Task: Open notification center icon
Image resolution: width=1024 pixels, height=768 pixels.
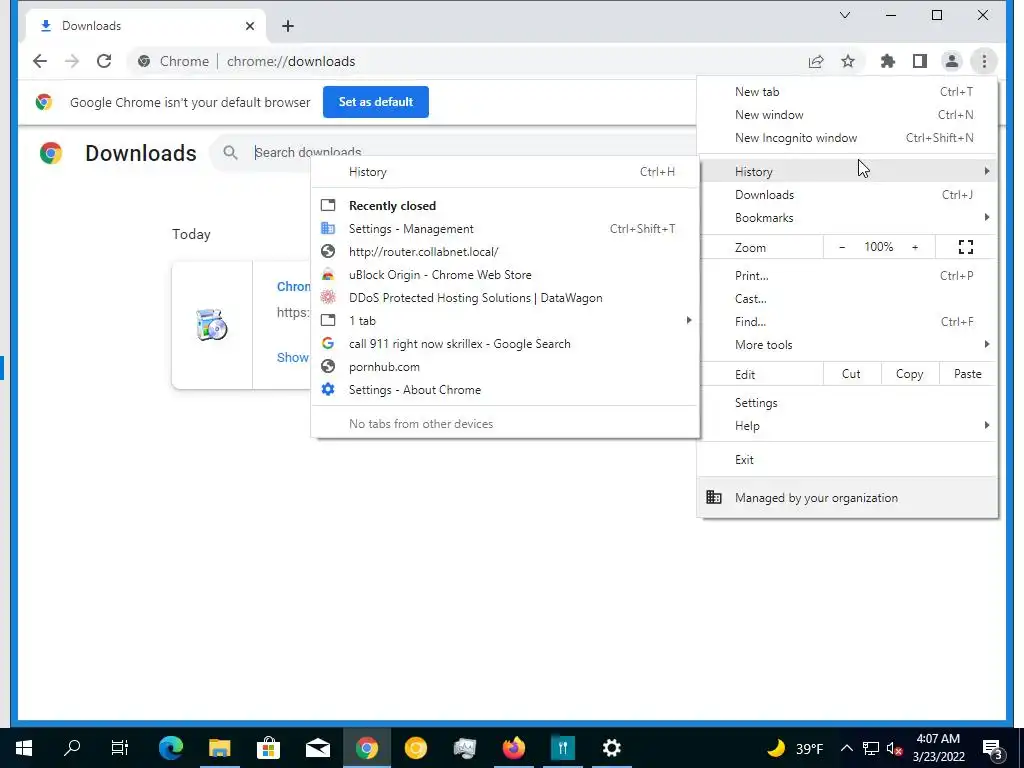Action: [x=992, y=748]
